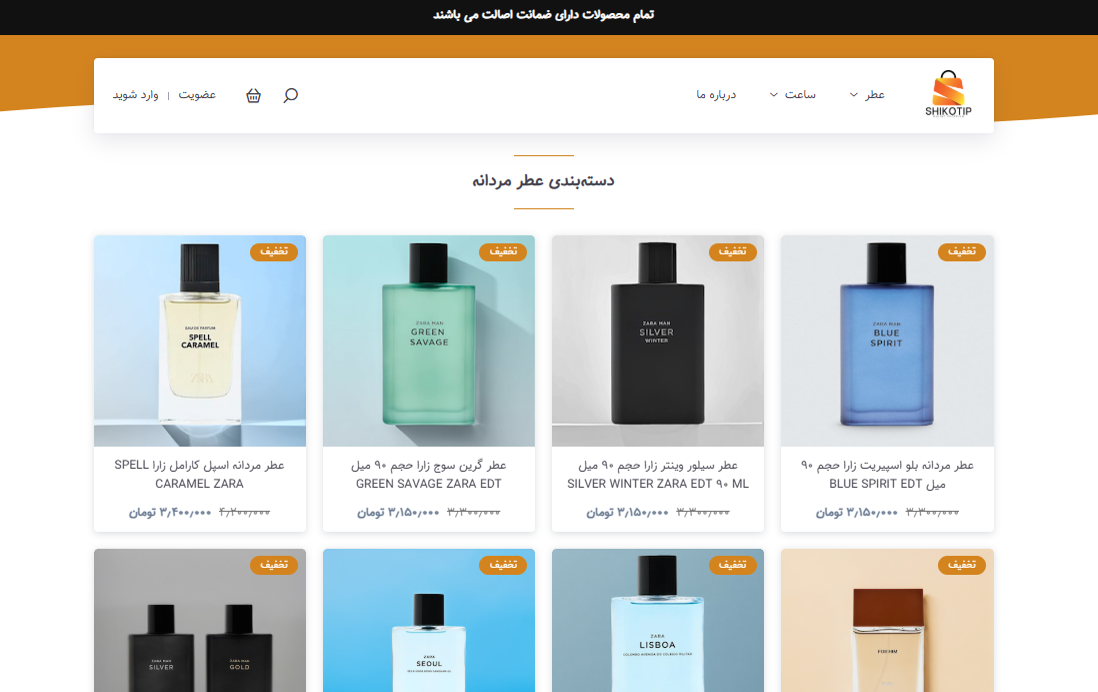Image resolution: width=1098 pixels, height=692 pixels.
Task: Click discount badge on Green Savage product
Action: (503, 251)
